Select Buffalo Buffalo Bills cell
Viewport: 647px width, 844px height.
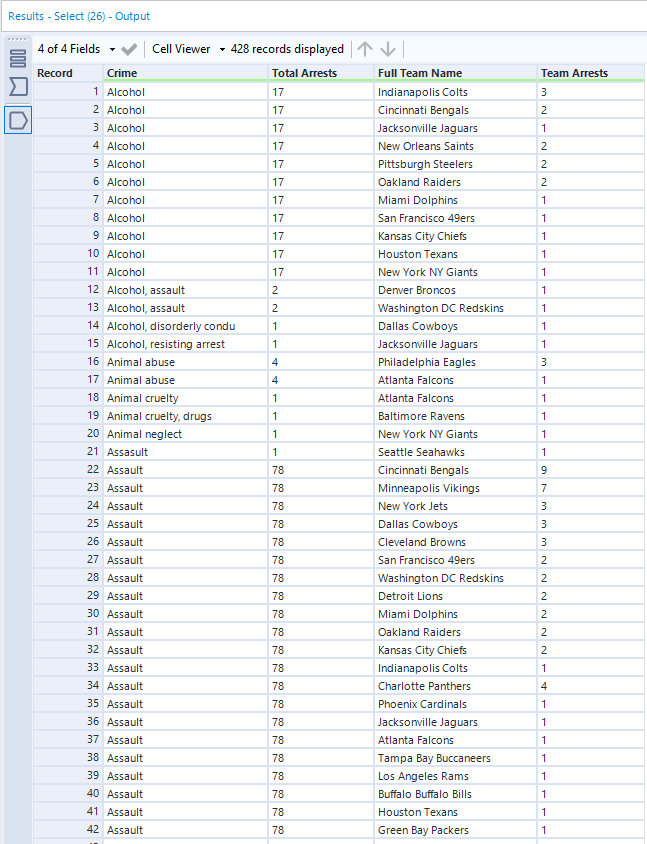tap(455, 794)
